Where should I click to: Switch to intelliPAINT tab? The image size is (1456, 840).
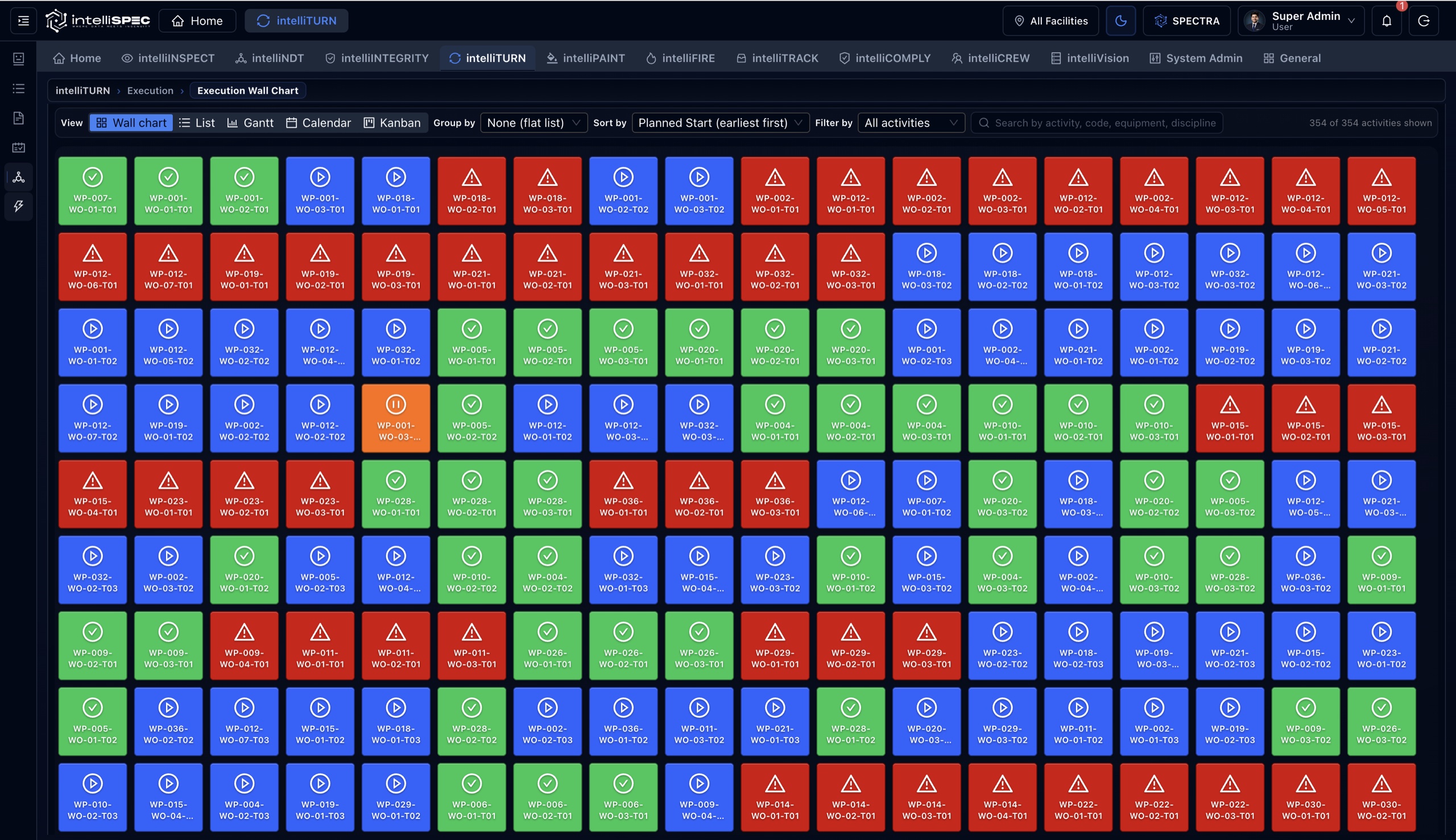[x=585, y=58]
